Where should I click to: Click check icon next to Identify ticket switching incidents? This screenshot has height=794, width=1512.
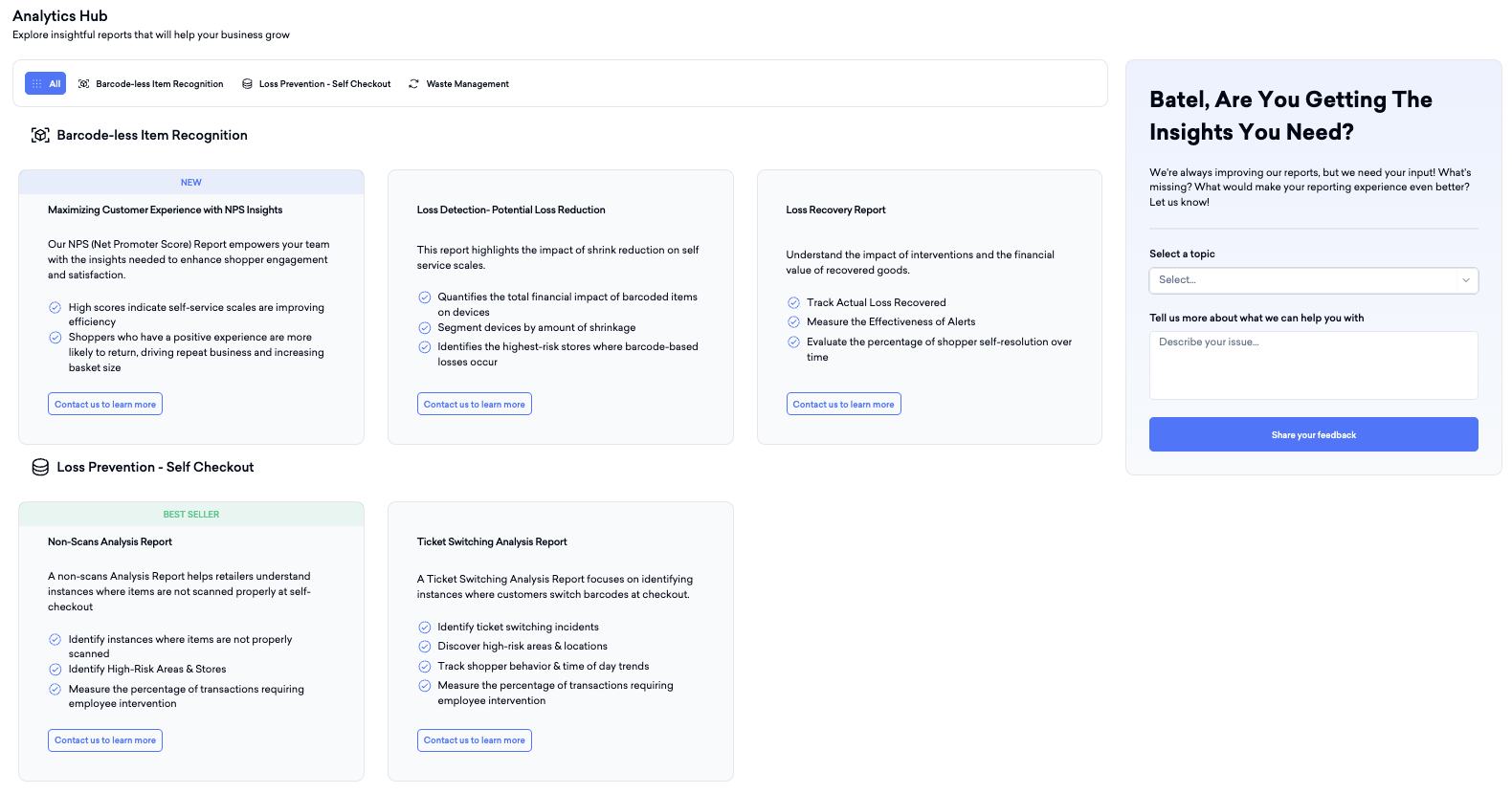tap(425, 628)
